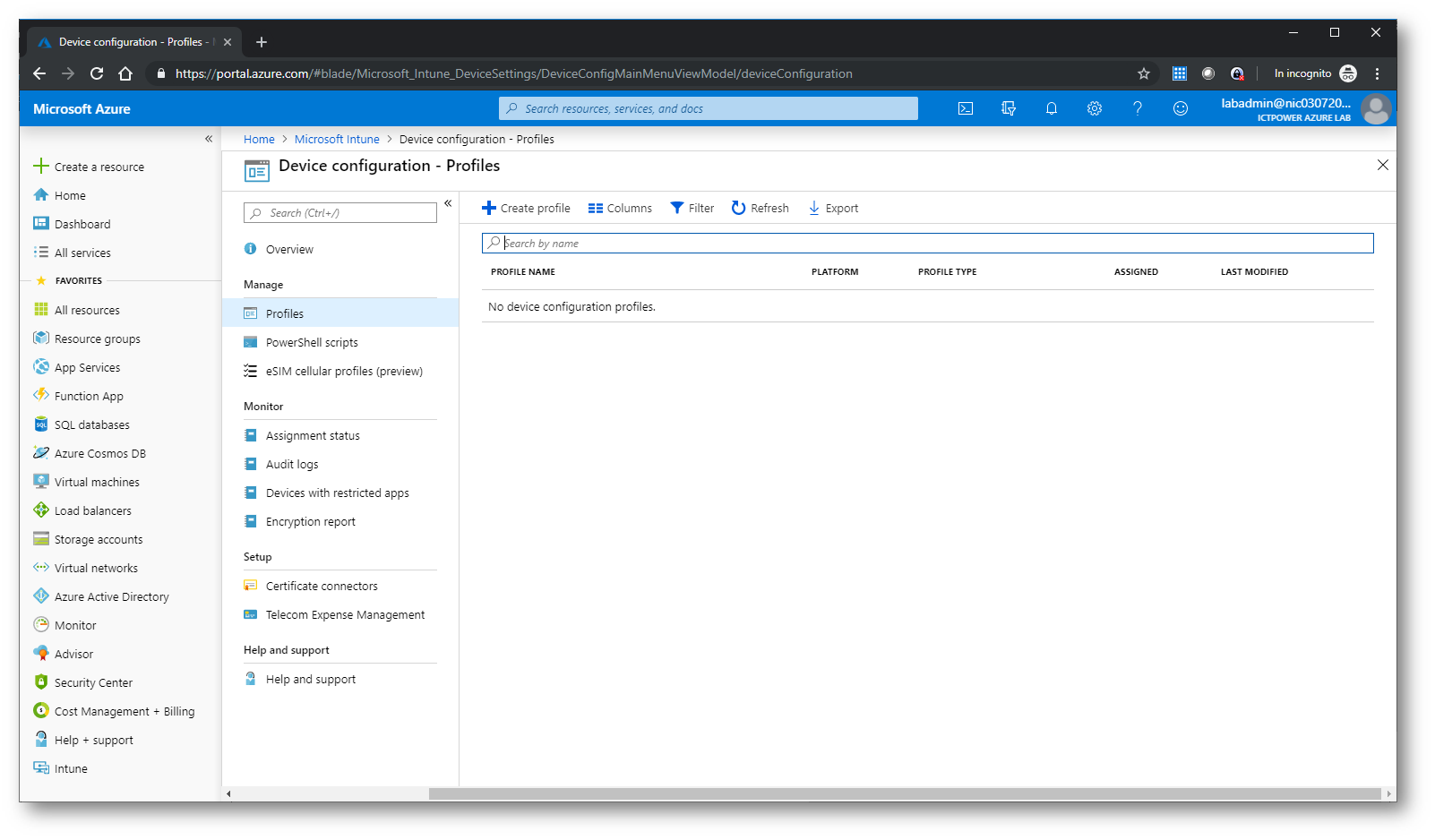Click the horizontal scrollbar thumb
The height and width of the screenshot is (840, 1435).
[x=905, y=793]
